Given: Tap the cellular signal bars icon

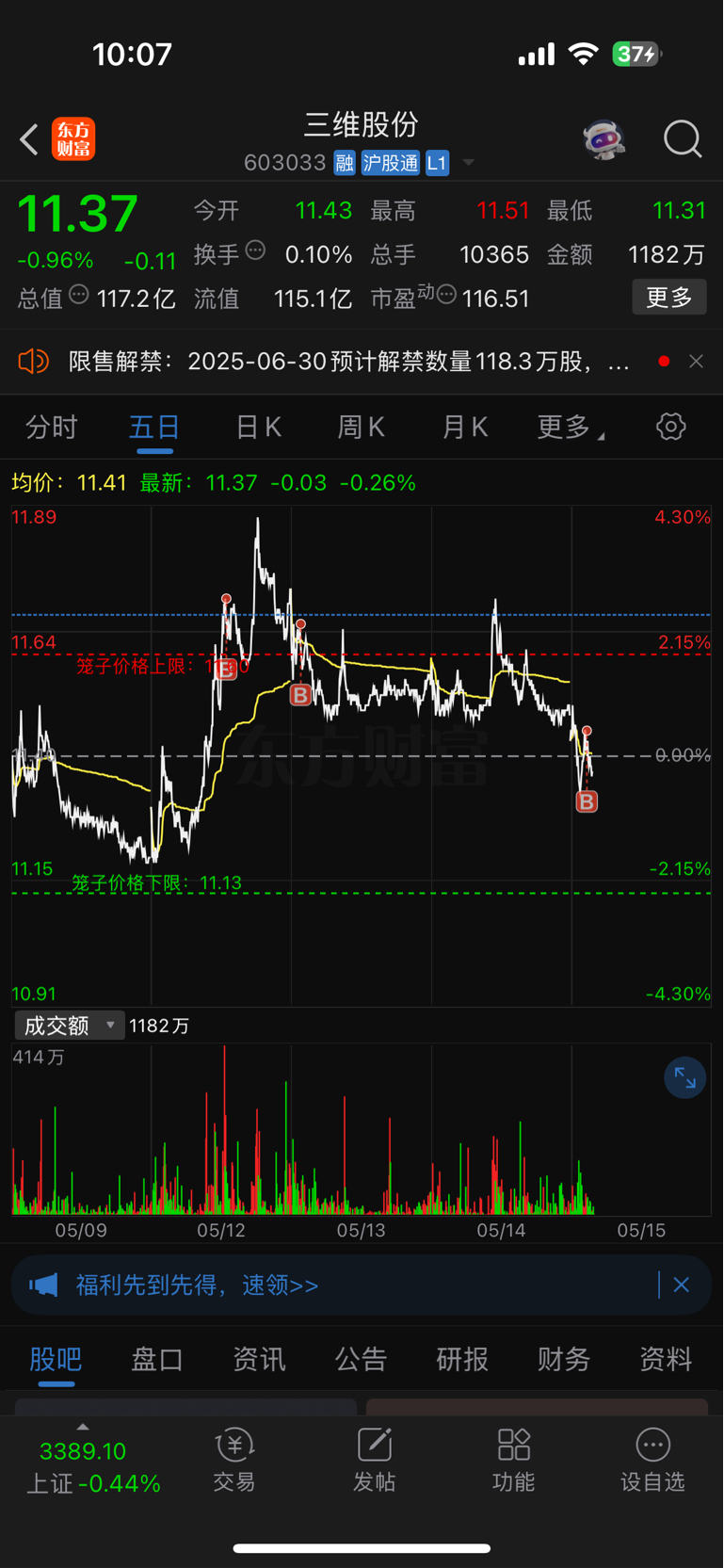Looking at the screenshot, I should [537, 55].
